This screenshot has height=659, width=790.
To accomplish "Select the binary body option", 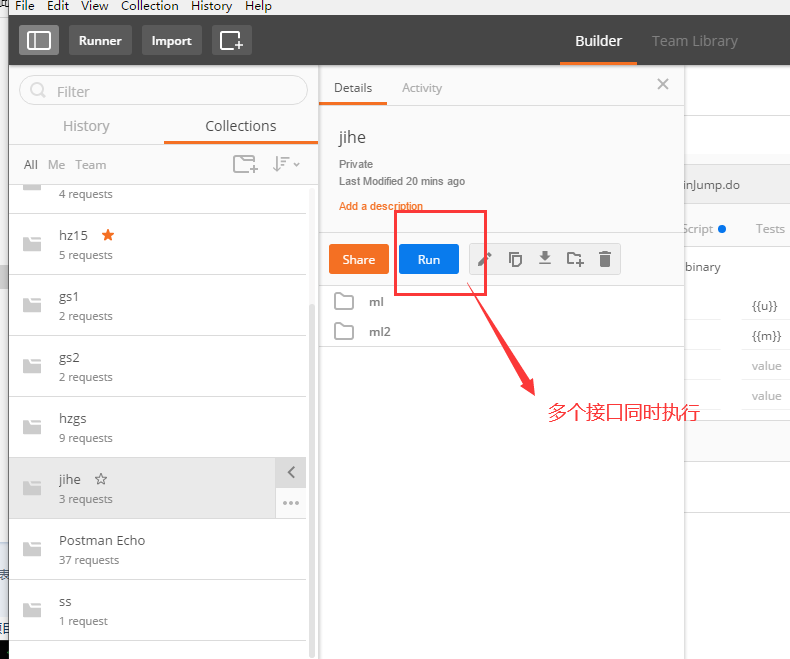I will (x=702, y=267).
